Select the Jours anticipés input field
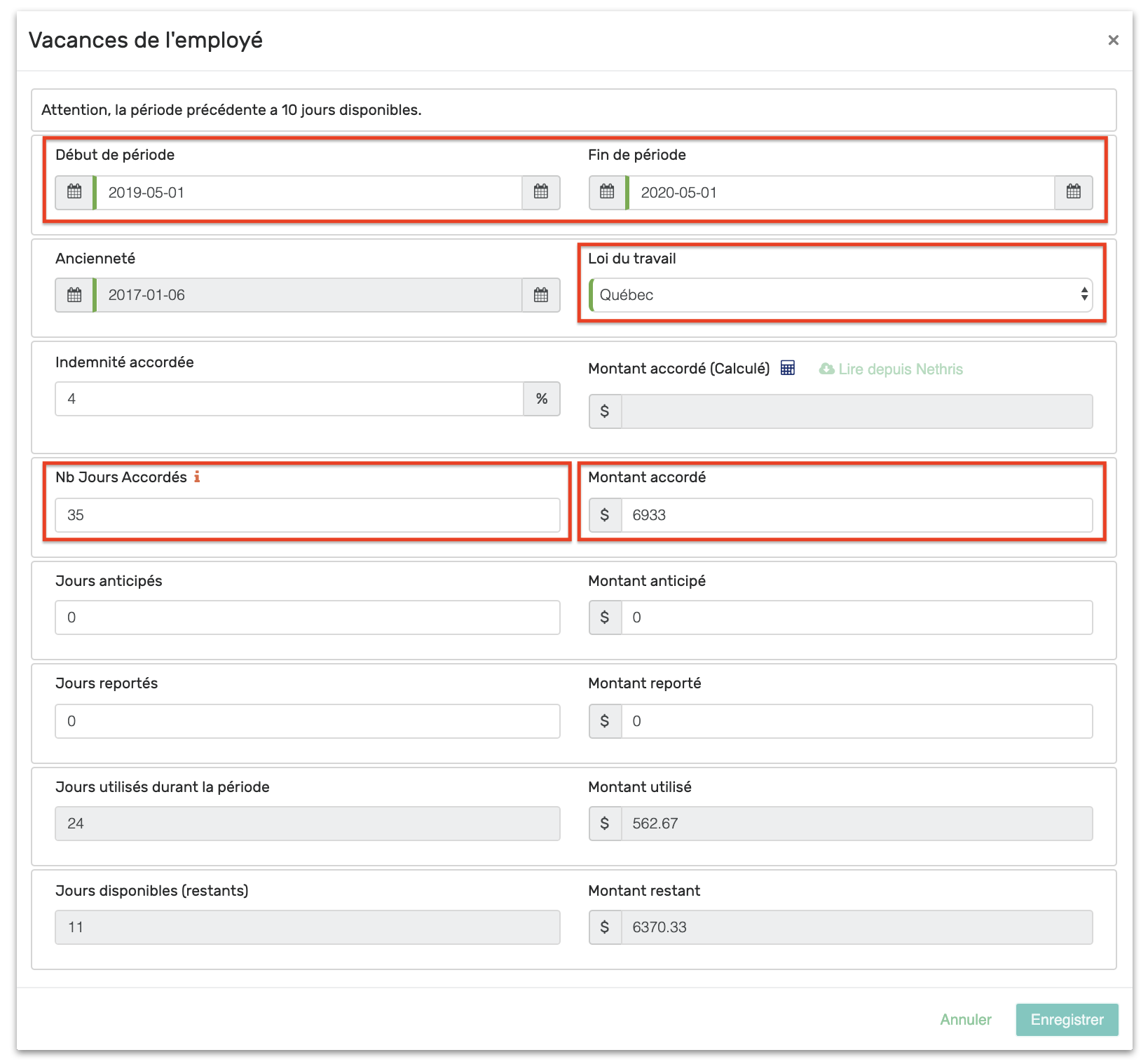This screenshot has width=1148, height=1064. 307,618
